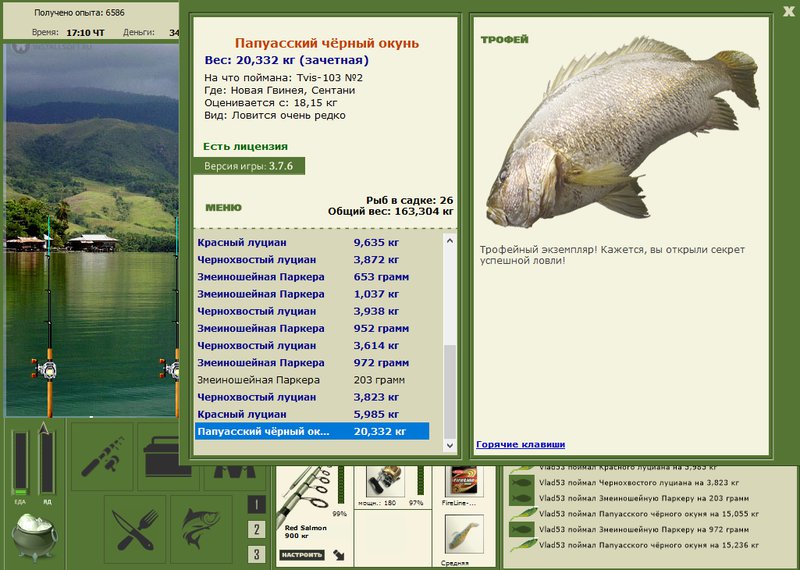Click the trophy fish picture
This screenshot has width=800, height=570.
click(622, 133)
